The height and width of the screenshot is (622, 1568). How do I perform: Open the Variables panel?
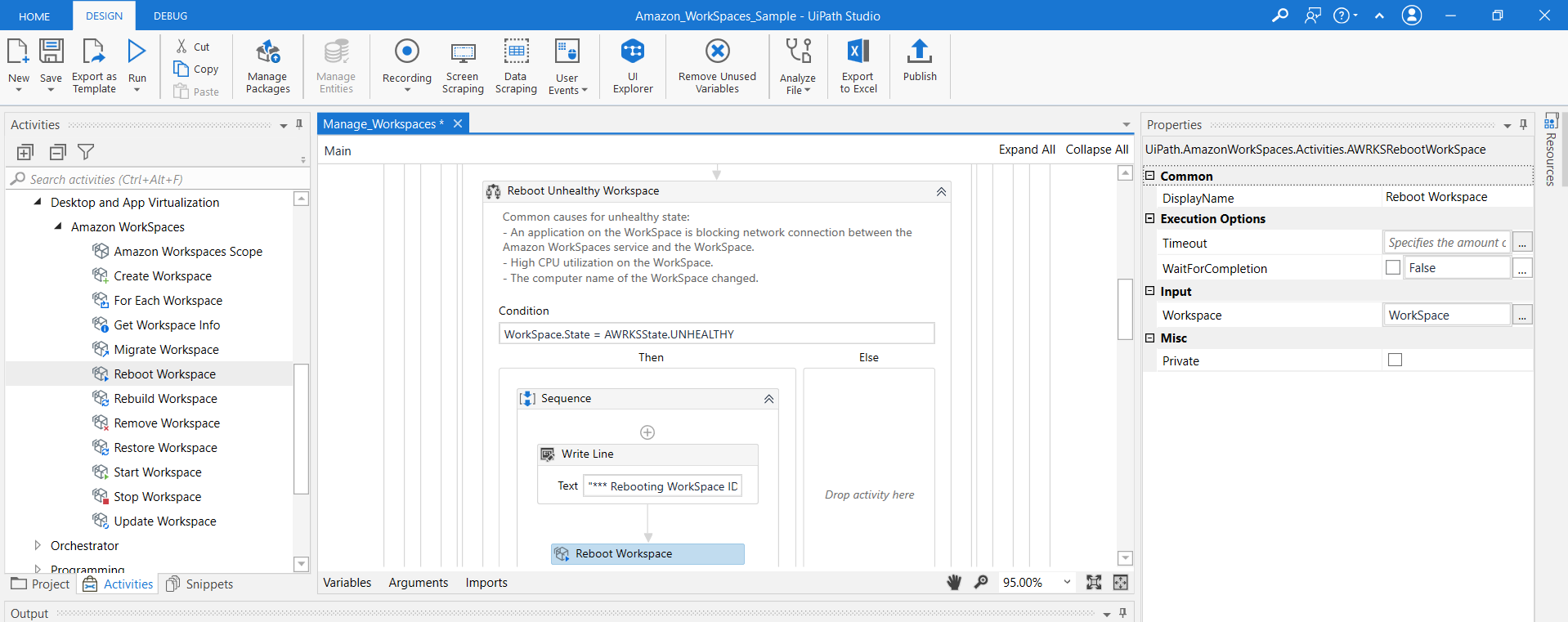click(347, 583)
